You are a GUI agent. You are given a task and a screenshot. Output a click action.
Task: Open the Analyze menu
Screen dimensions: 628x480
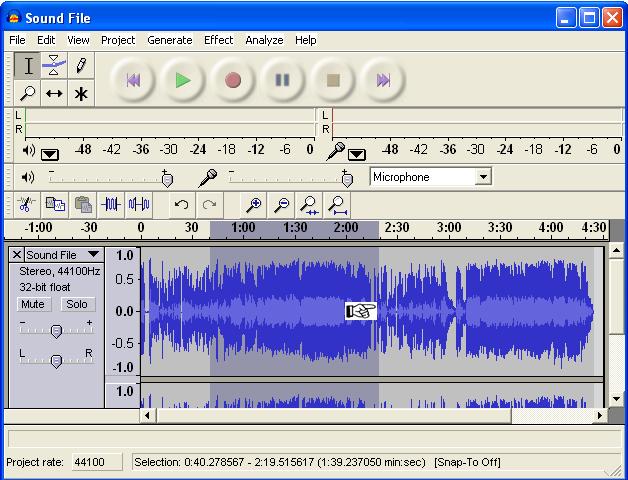tap(264, 40)
